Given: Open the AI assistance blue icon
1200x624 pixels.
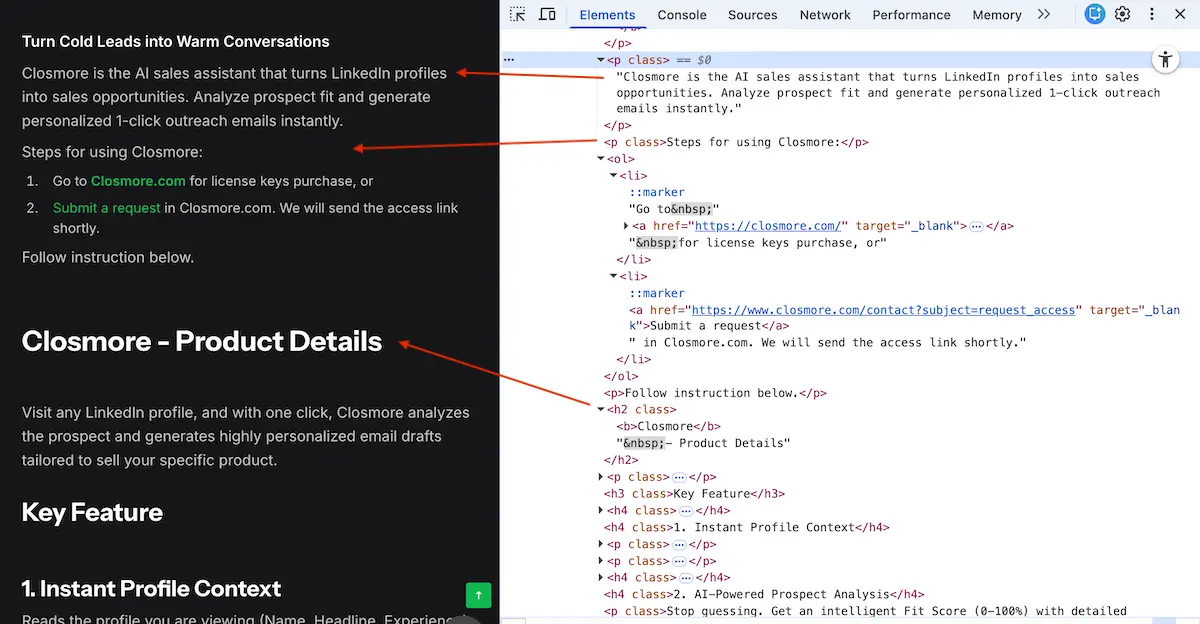Looking at the screenshot, I should (x=1095, y=14).
